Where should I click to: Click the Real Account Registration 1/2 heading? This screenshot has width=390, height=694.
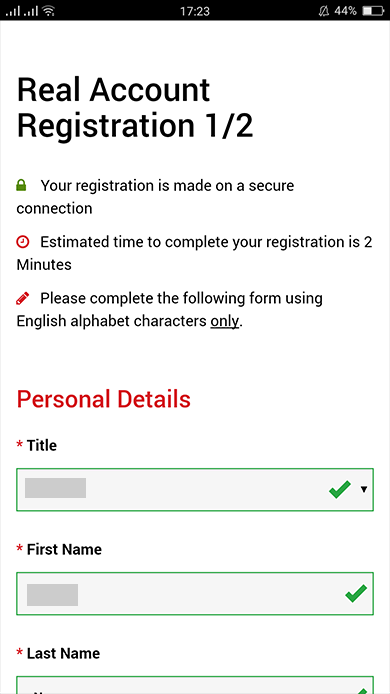click(x=135, y=108)
